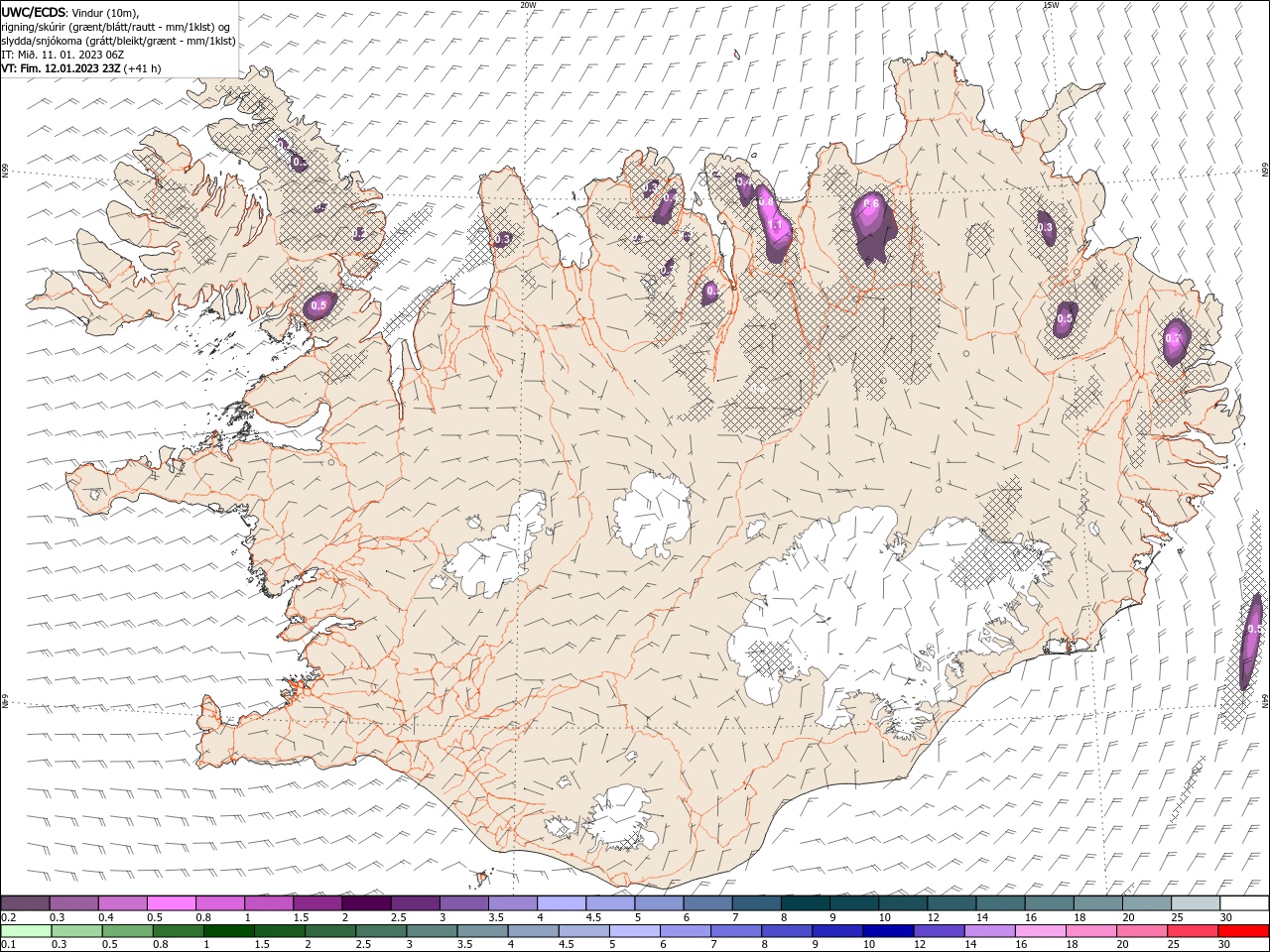The height and width of the screenshot is (952, 1270).
Task: Click the dark plum 0.2 snow legend swatch
Action: click(x=26, y=903)
